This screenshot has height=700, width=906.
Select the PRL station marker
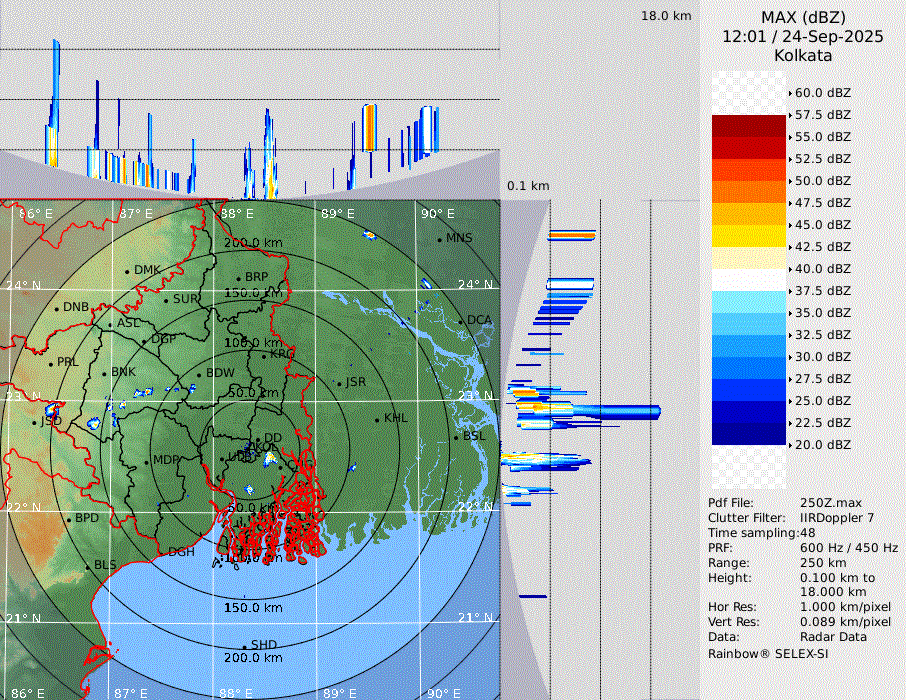(x=50, y=363)
